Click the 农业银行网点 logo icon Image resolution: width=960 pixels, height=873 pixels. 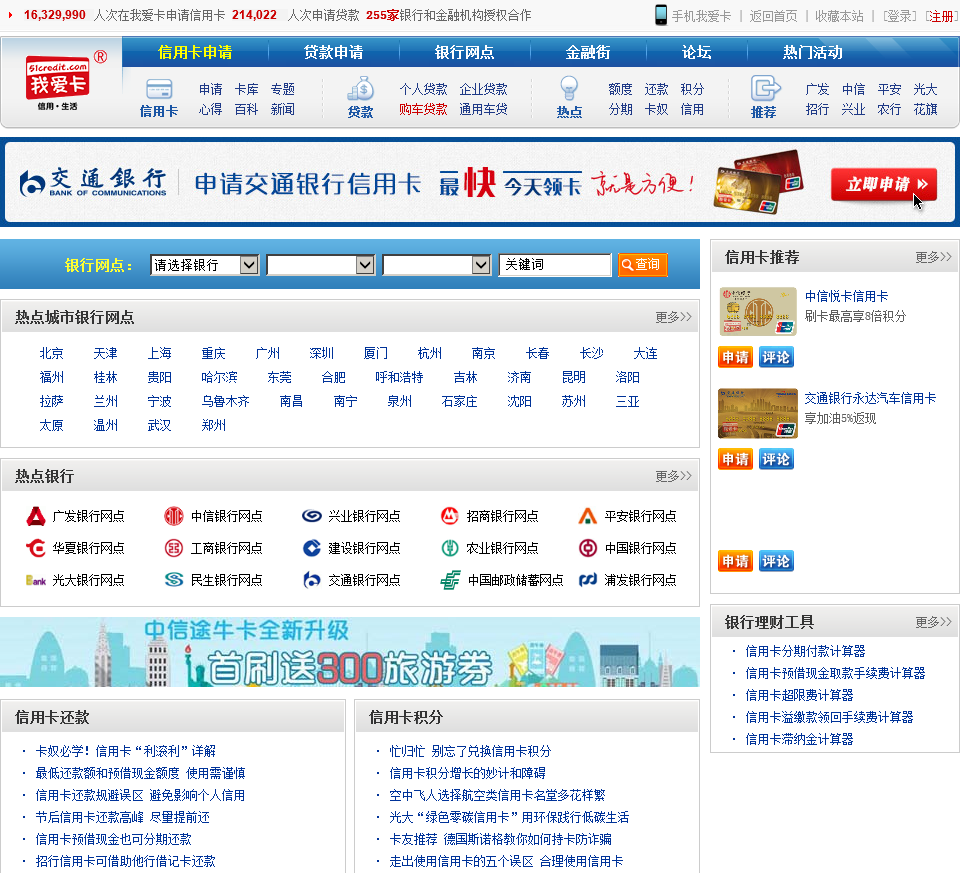coord(450,548)
